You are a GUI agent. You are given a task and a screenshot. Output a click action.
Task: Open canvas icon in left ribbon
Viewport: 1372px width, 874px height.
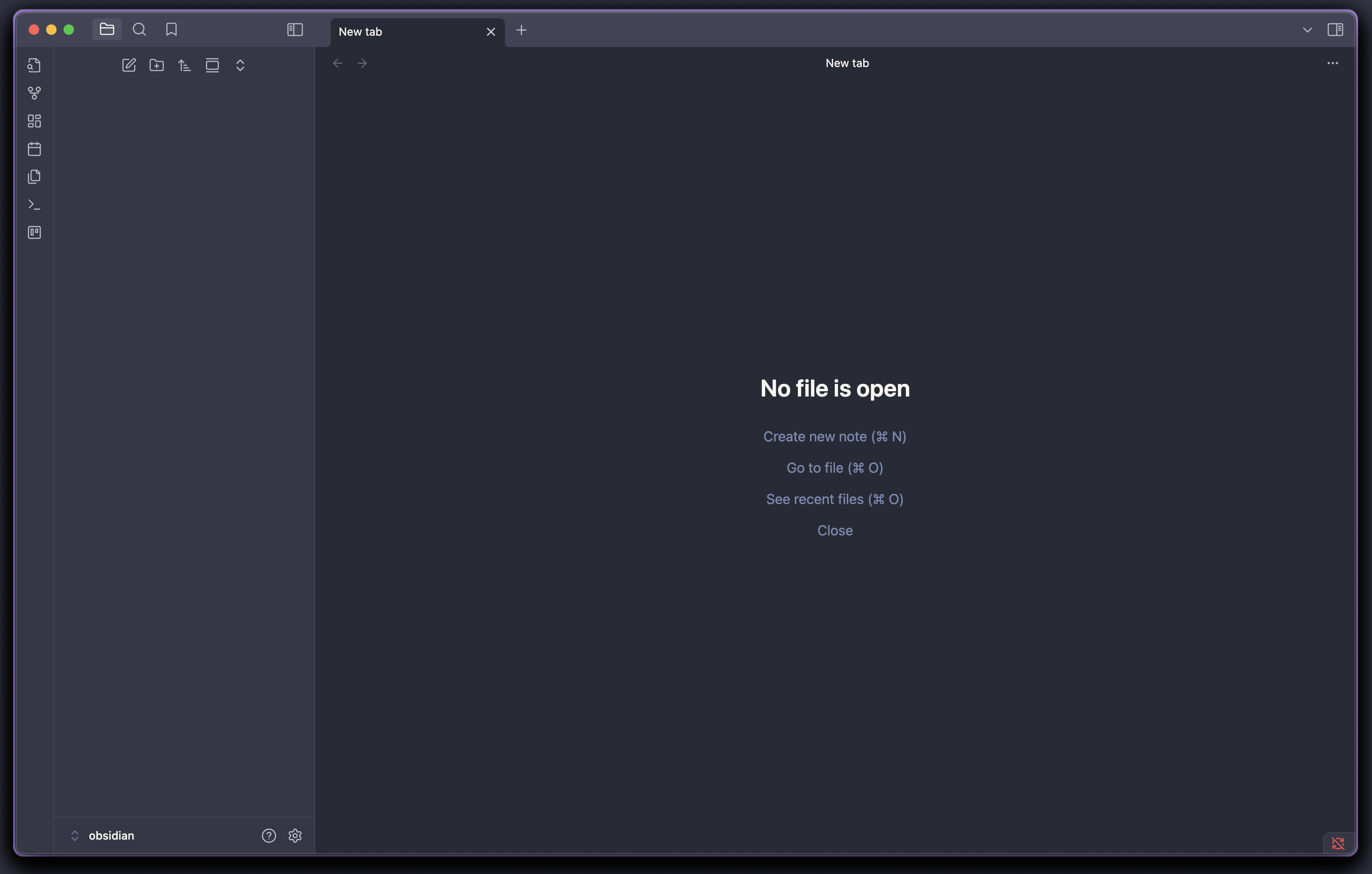(x=34, y=121)
